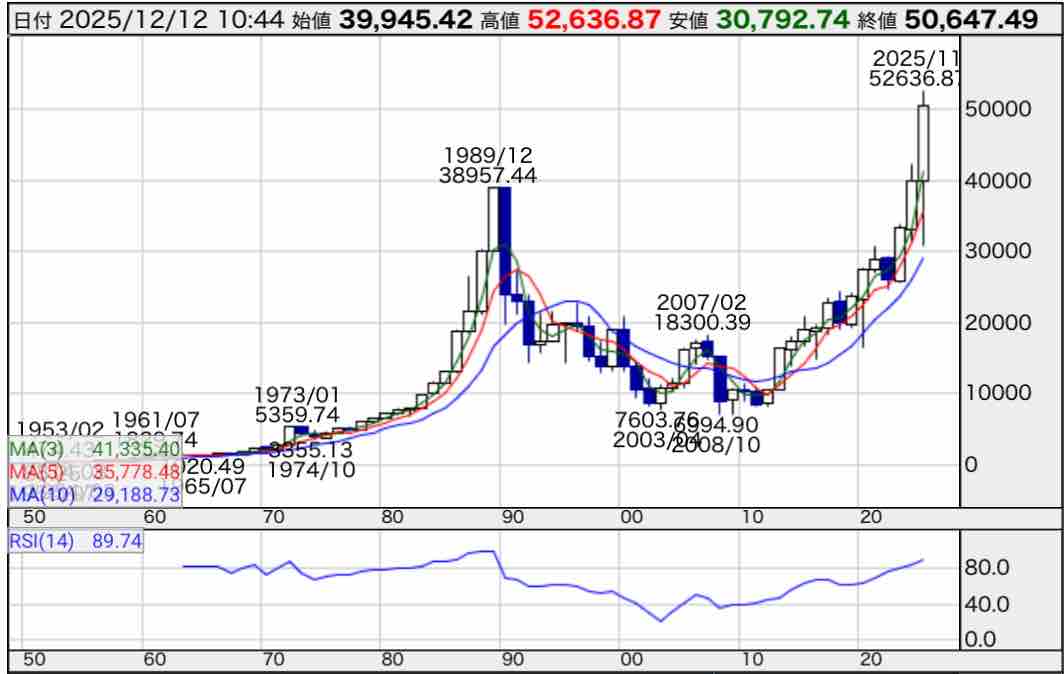1064x674 pixels.
Task: Click the 80.0 level on RSI axis
Action: tap(988, 568)
